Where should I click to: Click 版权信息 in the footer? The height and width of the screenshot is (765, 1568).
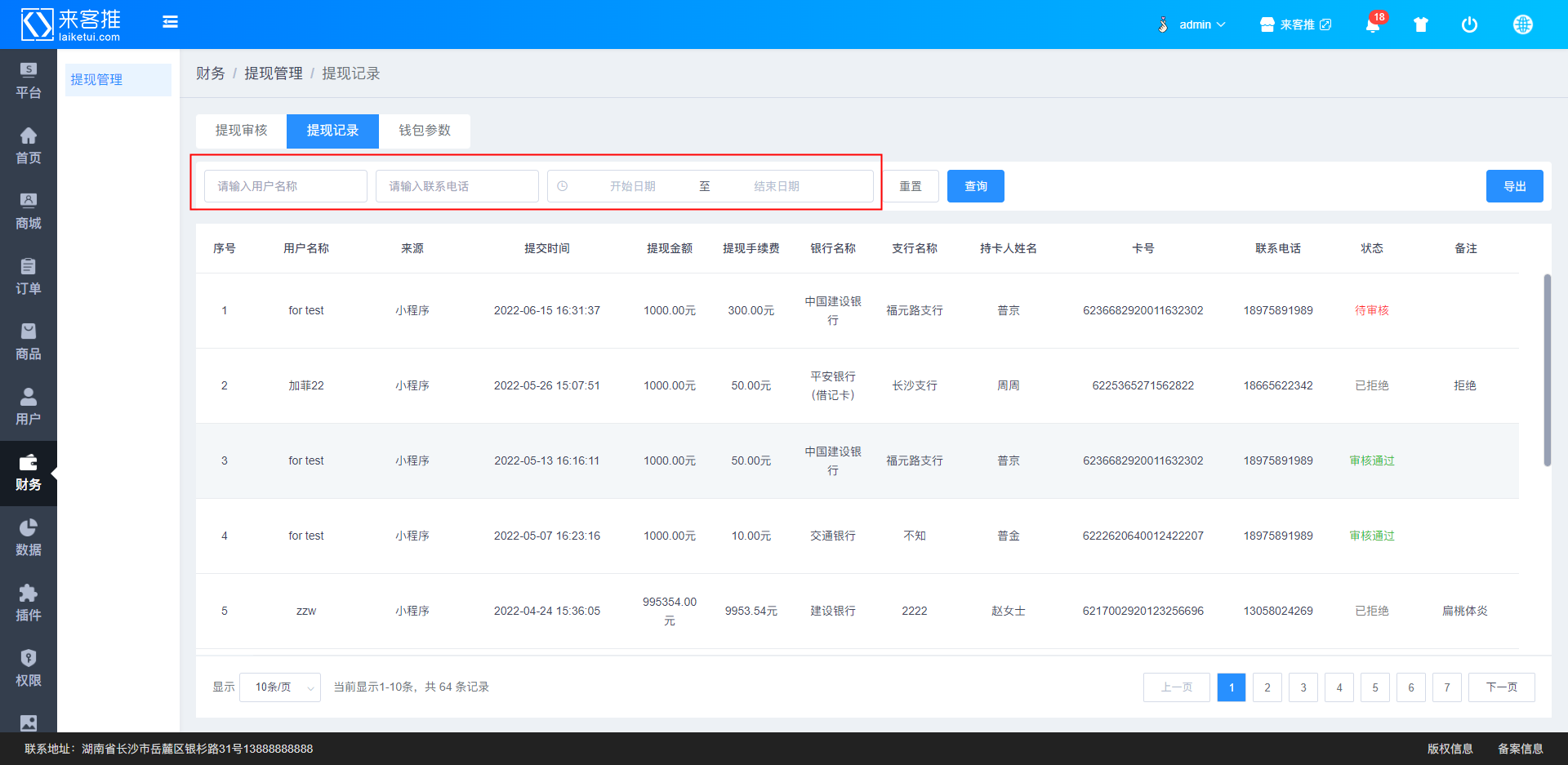(1450, 749)
